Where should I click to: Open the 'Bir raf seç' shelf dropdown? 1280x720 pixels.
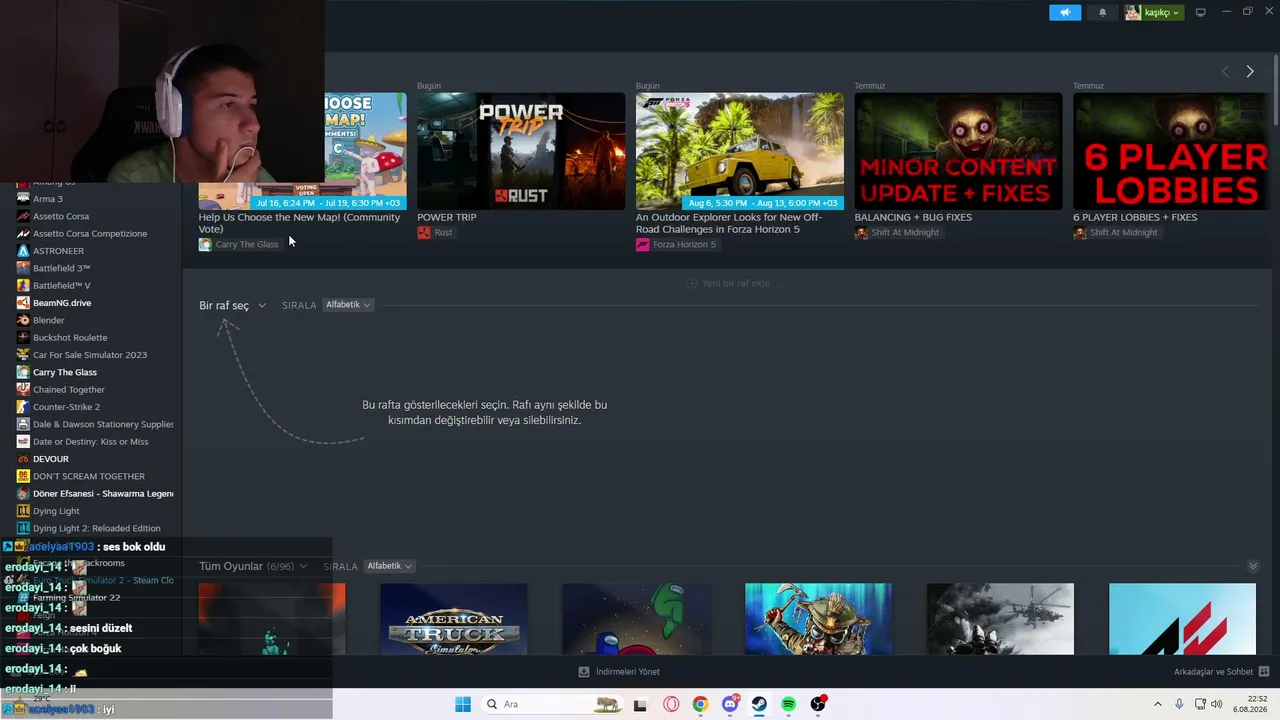232,305
